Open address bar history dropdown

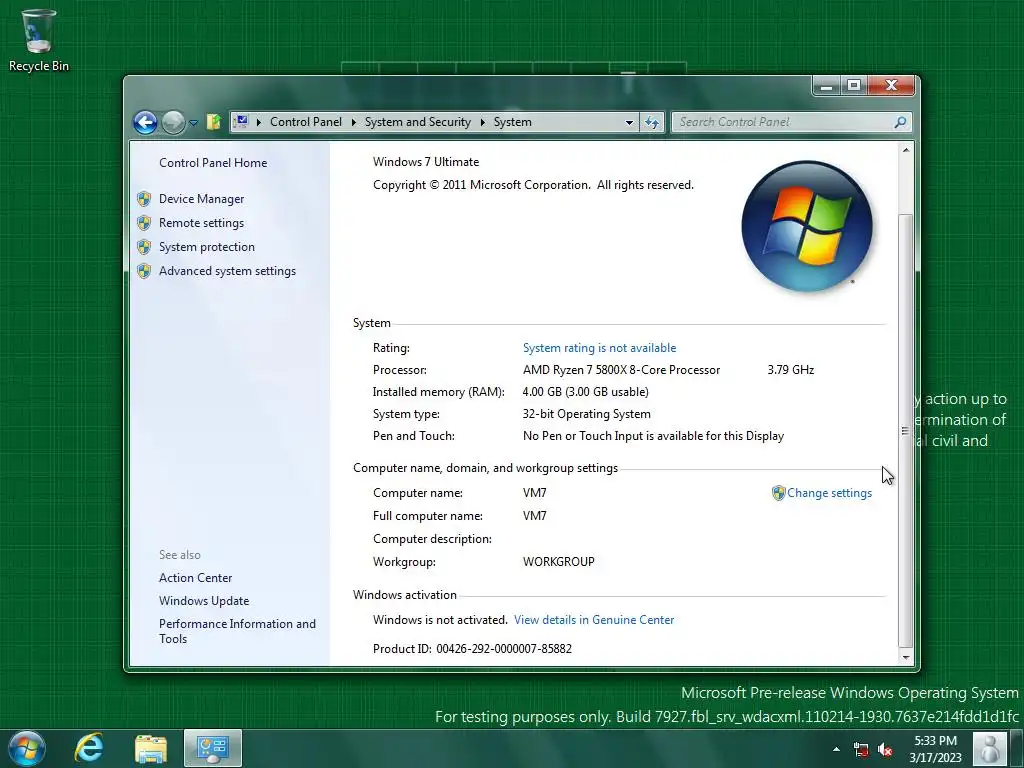(x=629, y=122)
